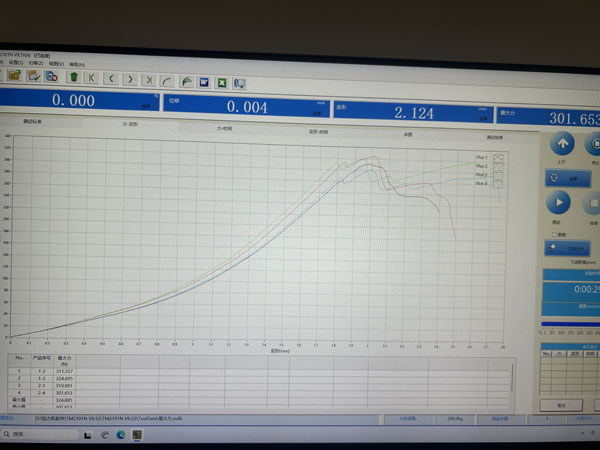Jump to first record arrow icon
The width and height of the screenshot is (600, 450).
[x=92, y=76]
